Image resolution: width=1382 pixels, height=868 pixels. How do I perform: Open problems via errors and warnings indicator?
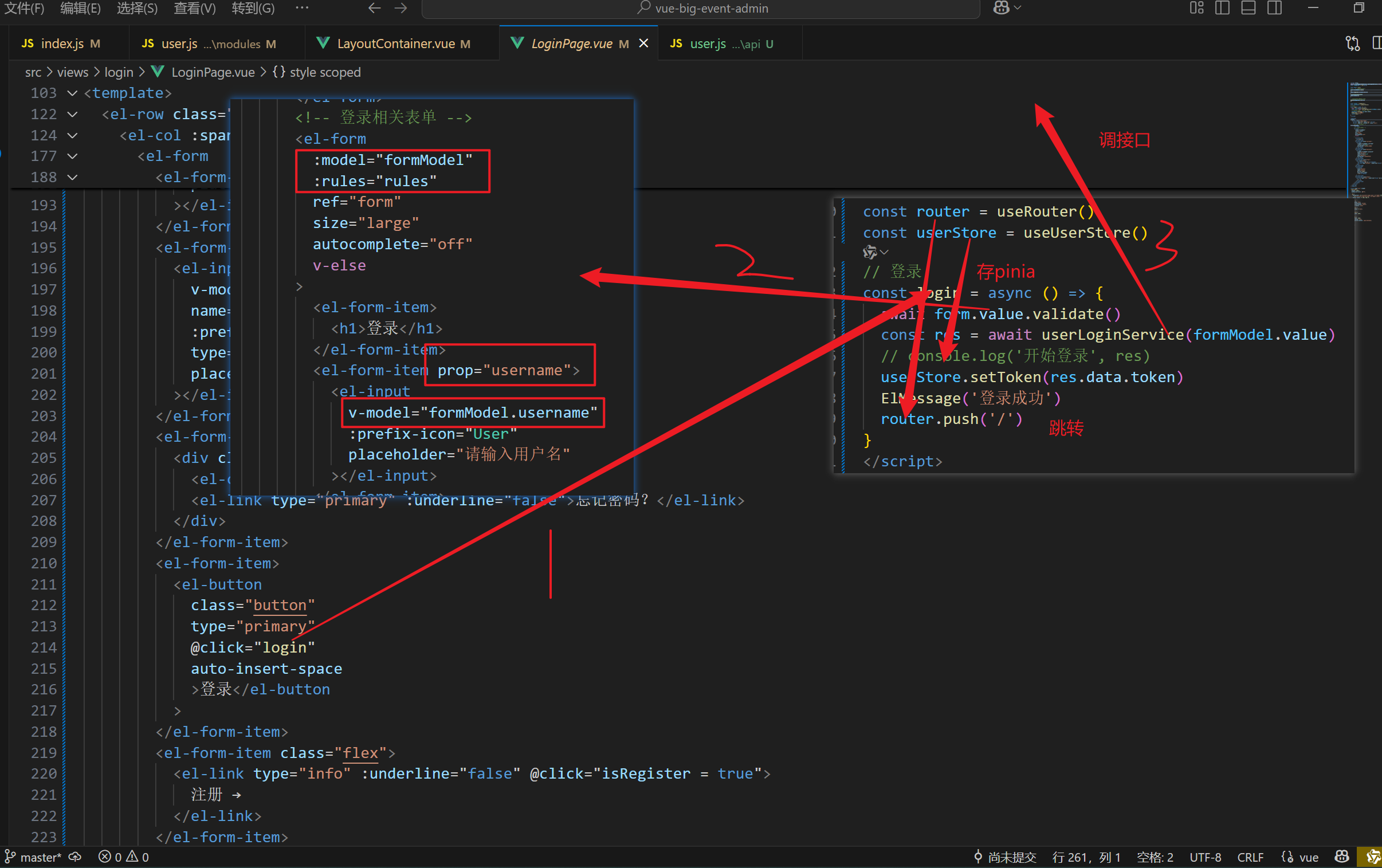click(123, 857)
